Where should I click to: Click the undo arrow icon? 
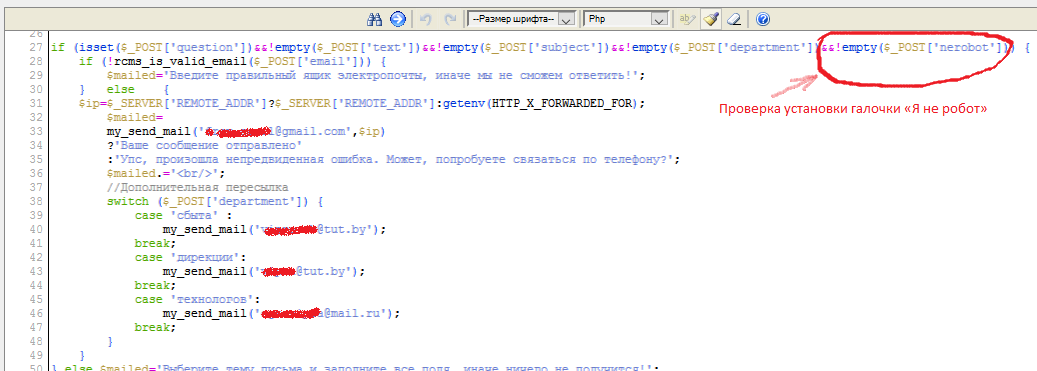pos(426,19)
